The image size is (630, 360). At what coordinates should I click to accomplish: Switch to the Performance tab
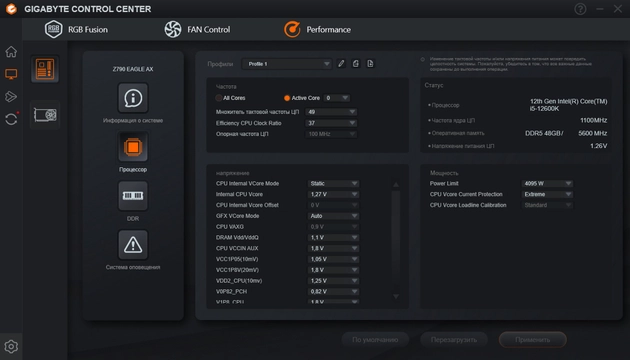[317, 29]
